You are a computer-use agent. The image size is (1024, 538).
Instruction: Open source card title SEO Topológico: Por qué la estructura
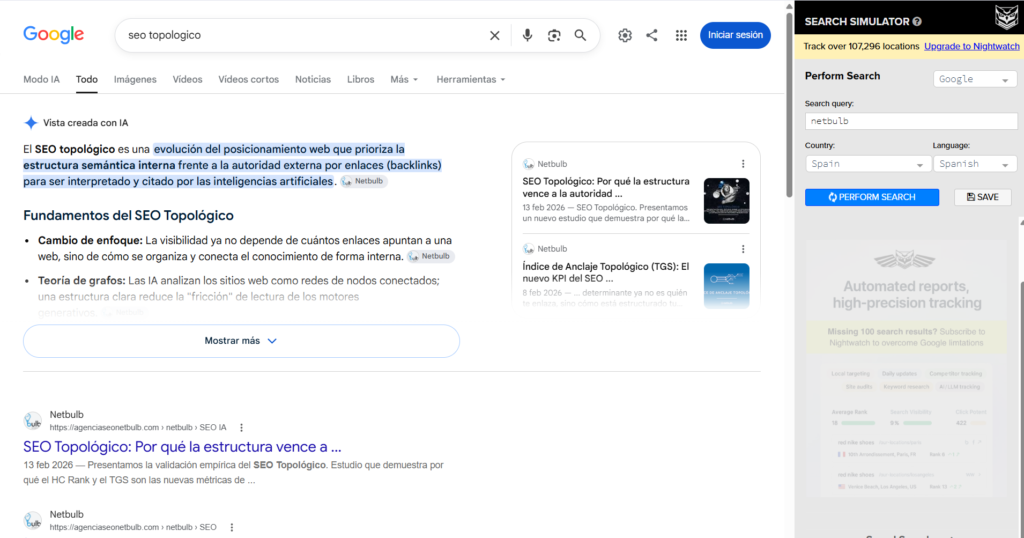(x=605, y=187)
